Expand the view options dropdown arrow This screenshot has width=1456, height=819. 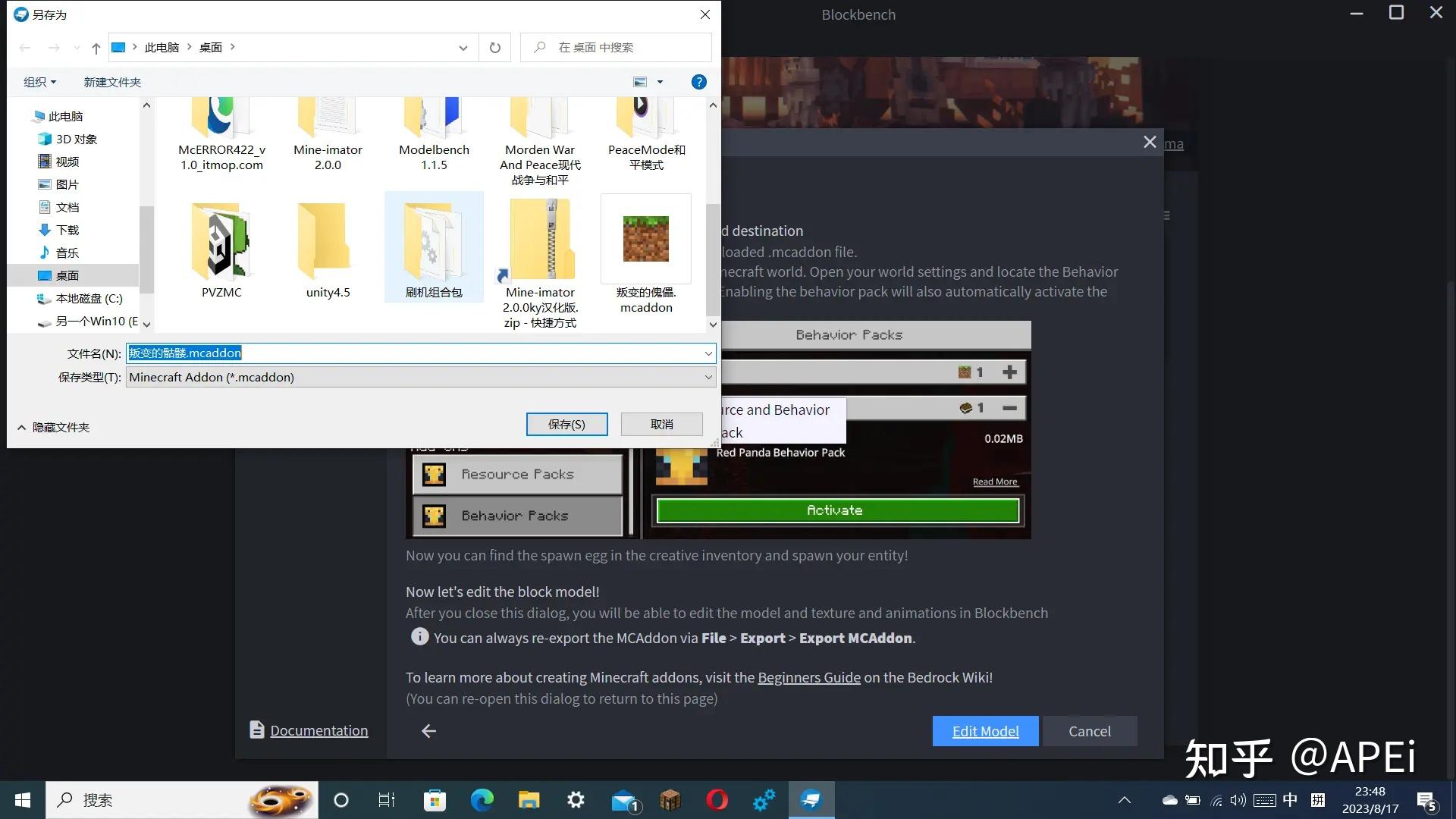click(660, 82)
